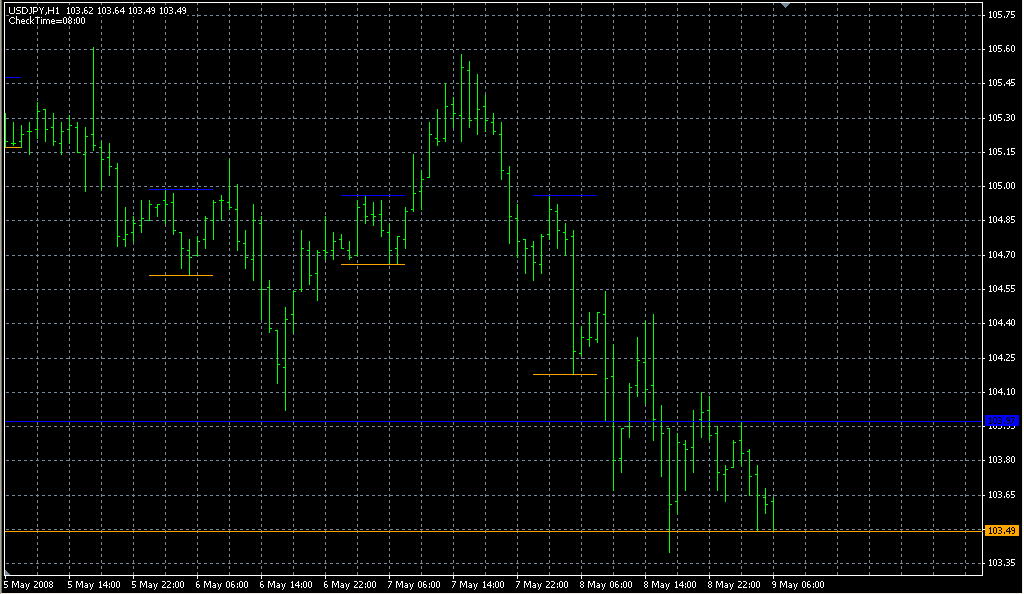Image resolution: width=1024 pixels, height=594 pixels.
Task: Click the 6 May 06:00 time label
Action: coord(222,585)
